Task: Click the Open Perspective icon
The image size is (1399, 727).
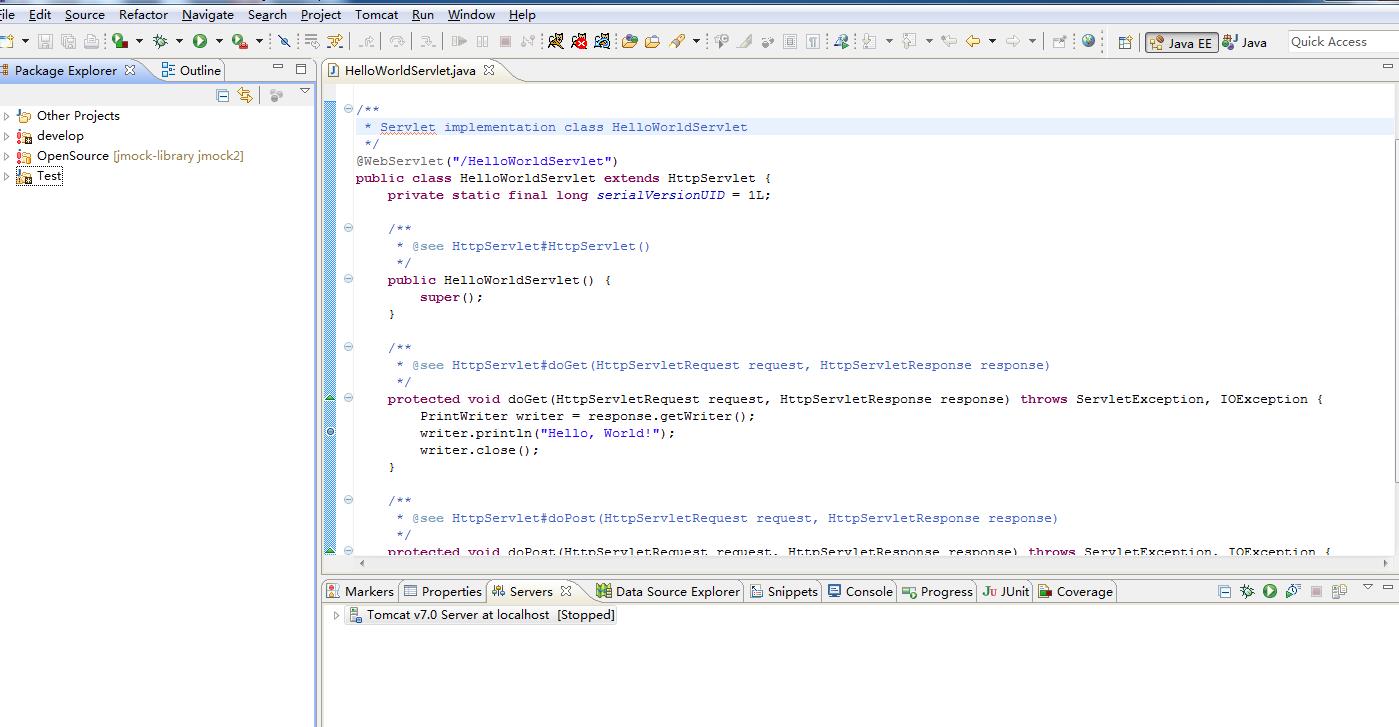Action: tap(1125, 42)
